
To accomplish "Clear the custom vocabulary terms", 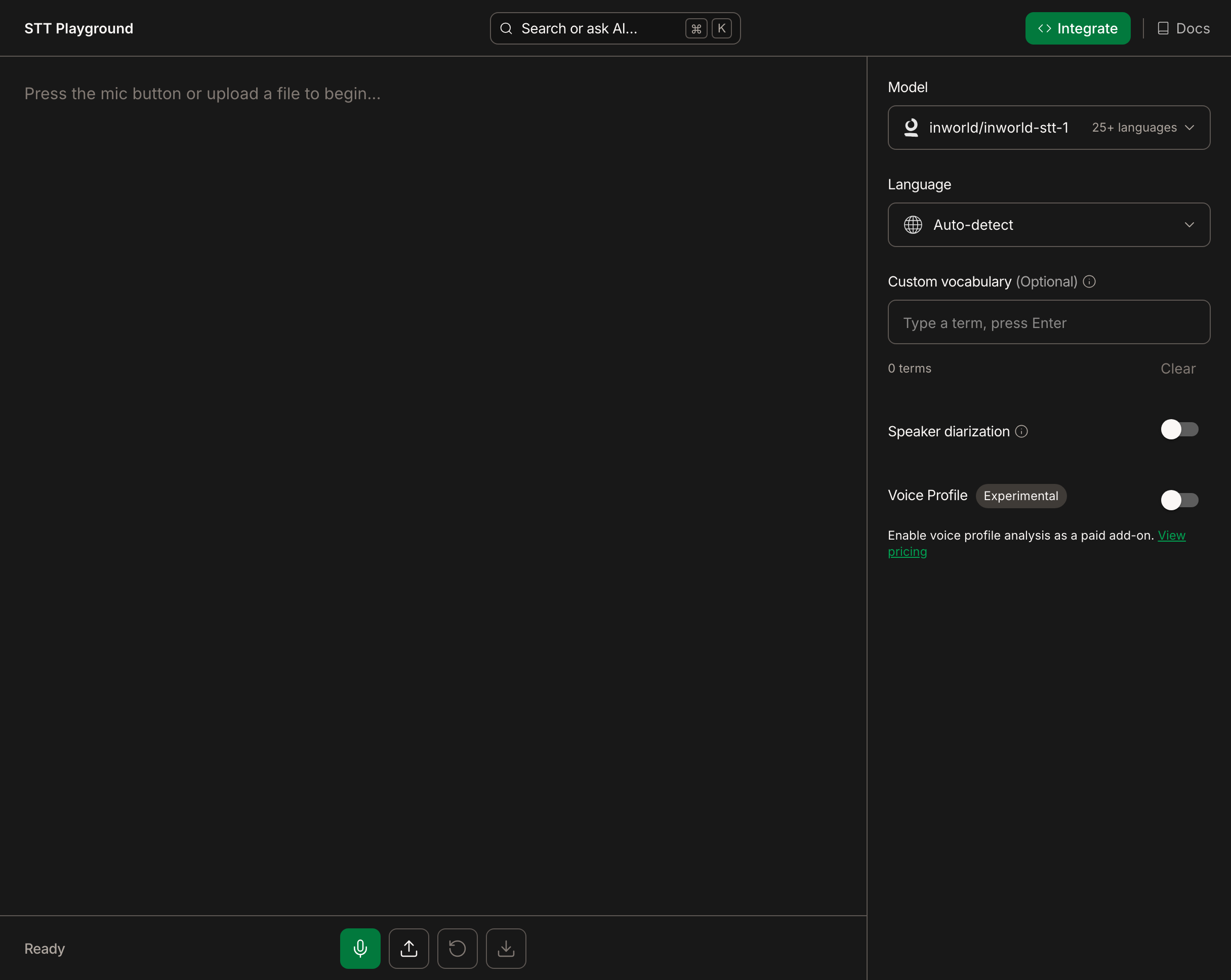I will pos(1178,369).
